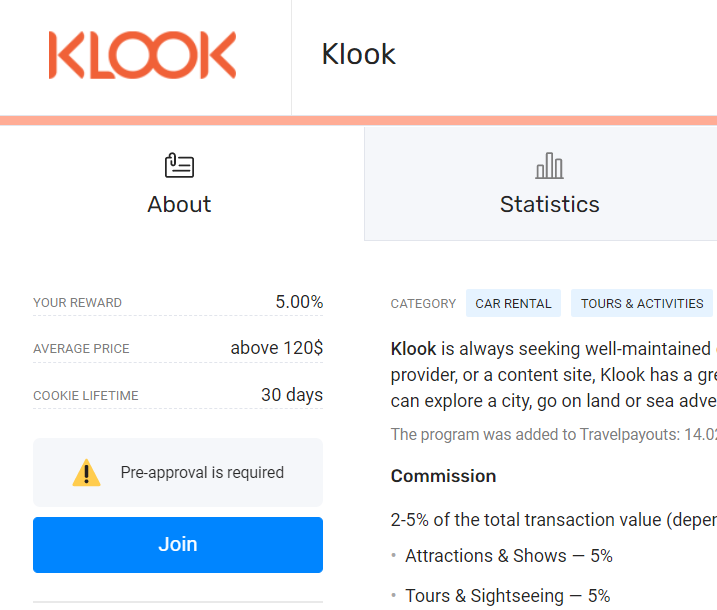Click the Statistics bar chart icon

(549, 166)
